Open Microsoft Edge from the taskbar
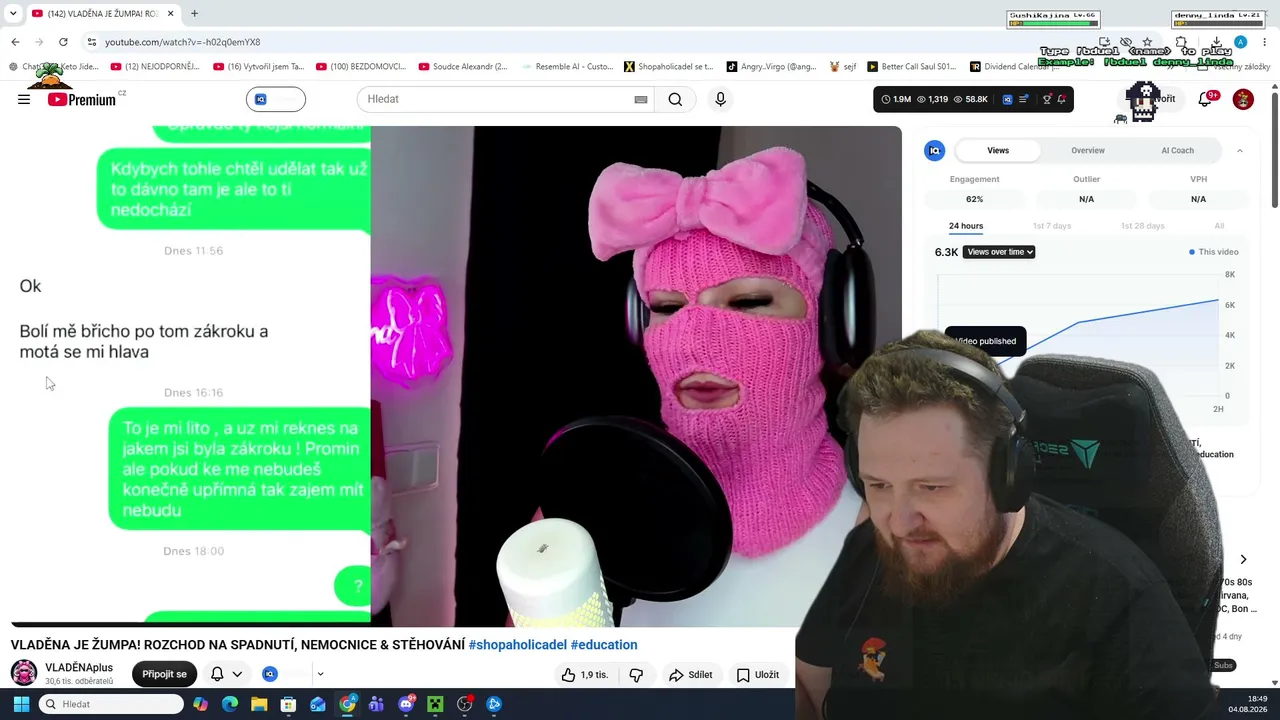 (230, 704)
